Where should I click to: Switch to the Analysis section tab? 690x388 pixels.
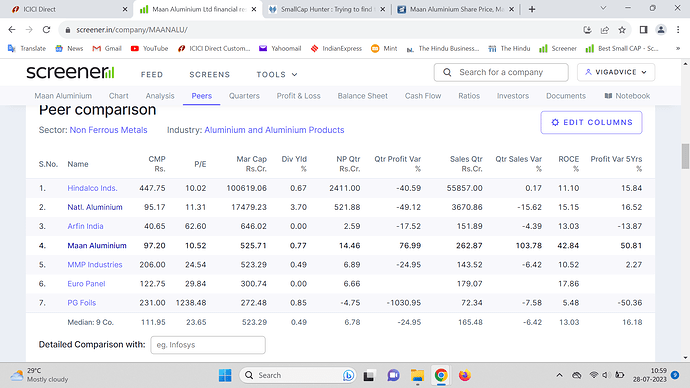pyautogui.click(x=160, y=96)
